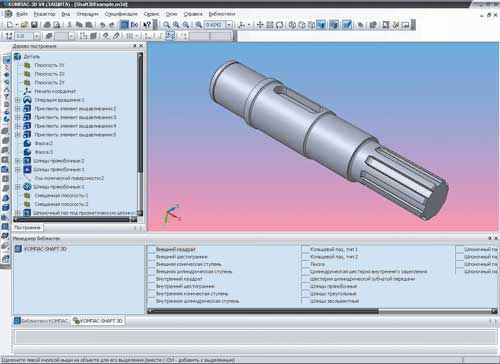Click the Undo arrow icon
Screen dimensions: 500x364
tap(103, 25)
